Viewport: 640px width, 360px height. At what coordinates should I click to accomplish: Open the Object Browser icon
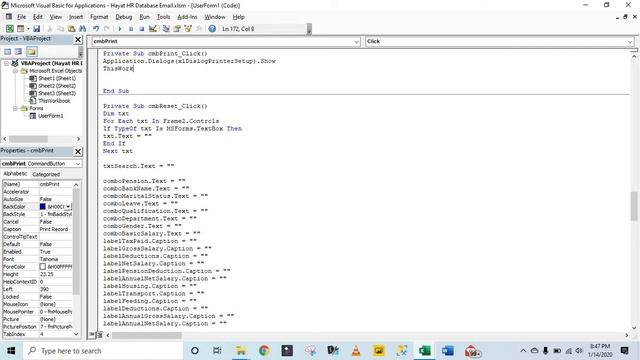click(x=188, y=29)
